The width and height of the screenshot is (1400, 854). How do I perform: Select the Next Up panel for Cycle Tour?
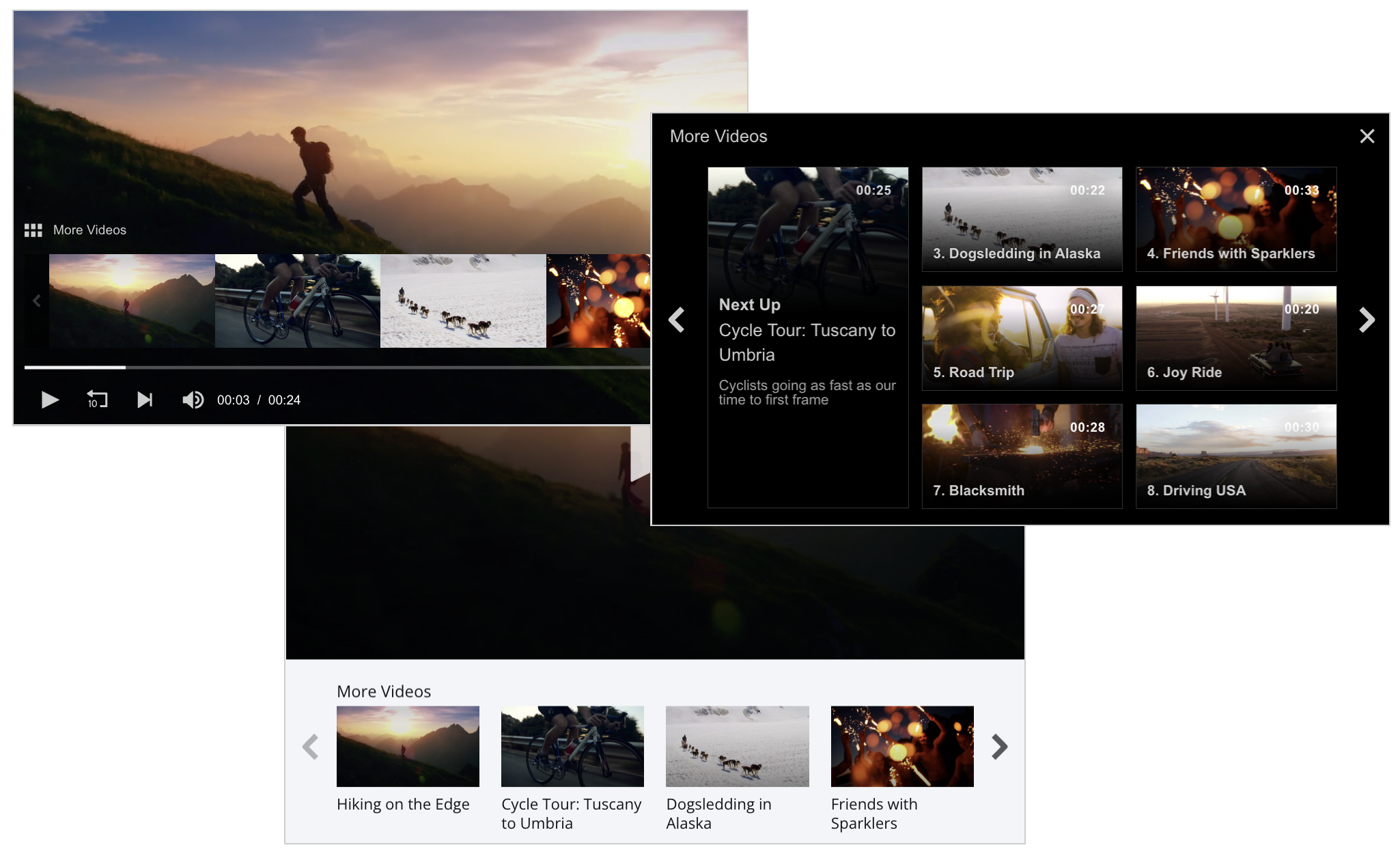point(808,338)
